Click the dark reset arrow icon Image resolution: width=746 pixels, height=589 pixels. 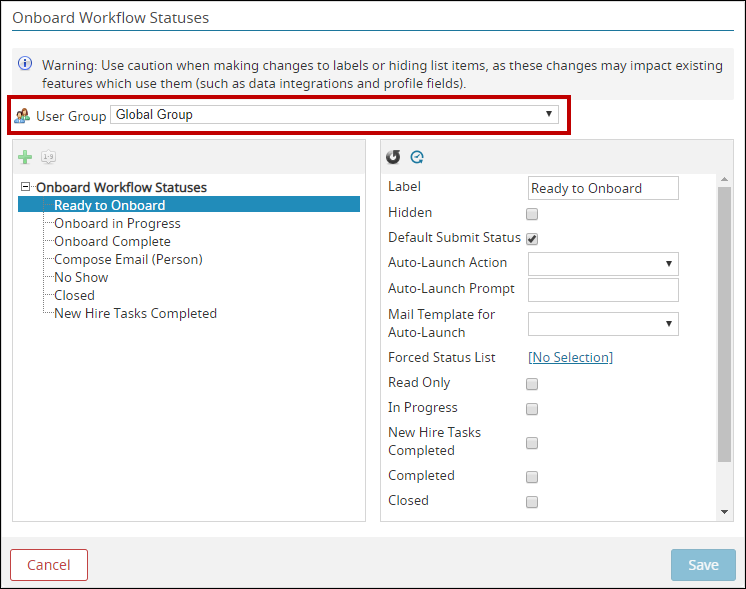pos(393,157)
